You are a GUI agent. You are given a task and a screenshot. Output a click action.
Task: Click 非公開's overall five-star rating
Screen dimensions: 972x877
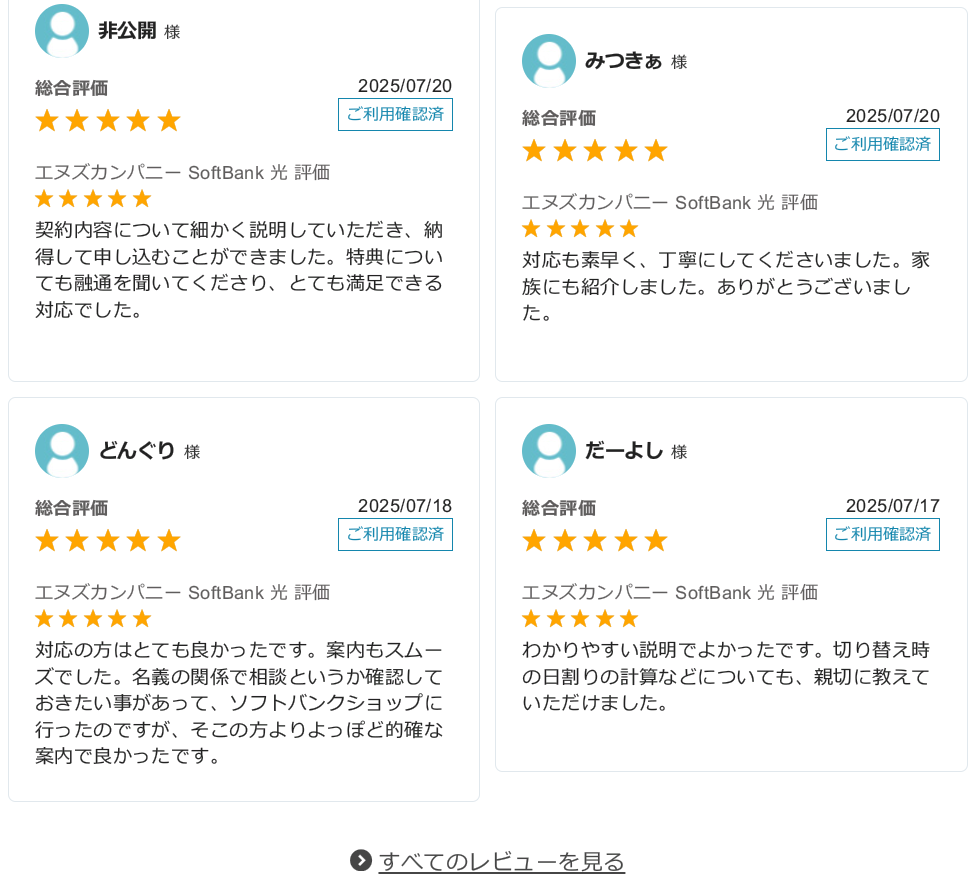[x=108, y=121]
